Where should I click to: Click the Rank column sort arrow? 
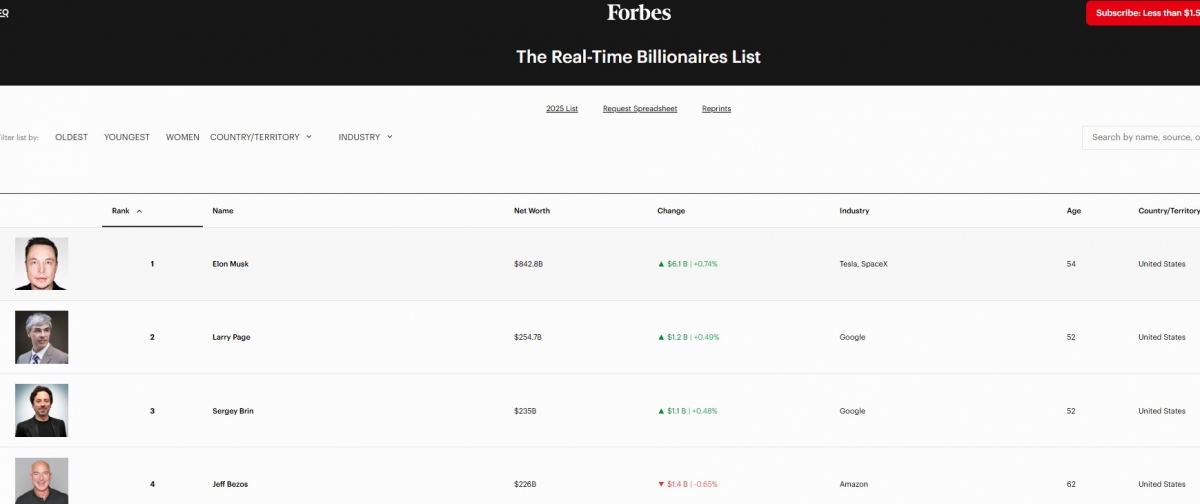click(x=139, y=211)
